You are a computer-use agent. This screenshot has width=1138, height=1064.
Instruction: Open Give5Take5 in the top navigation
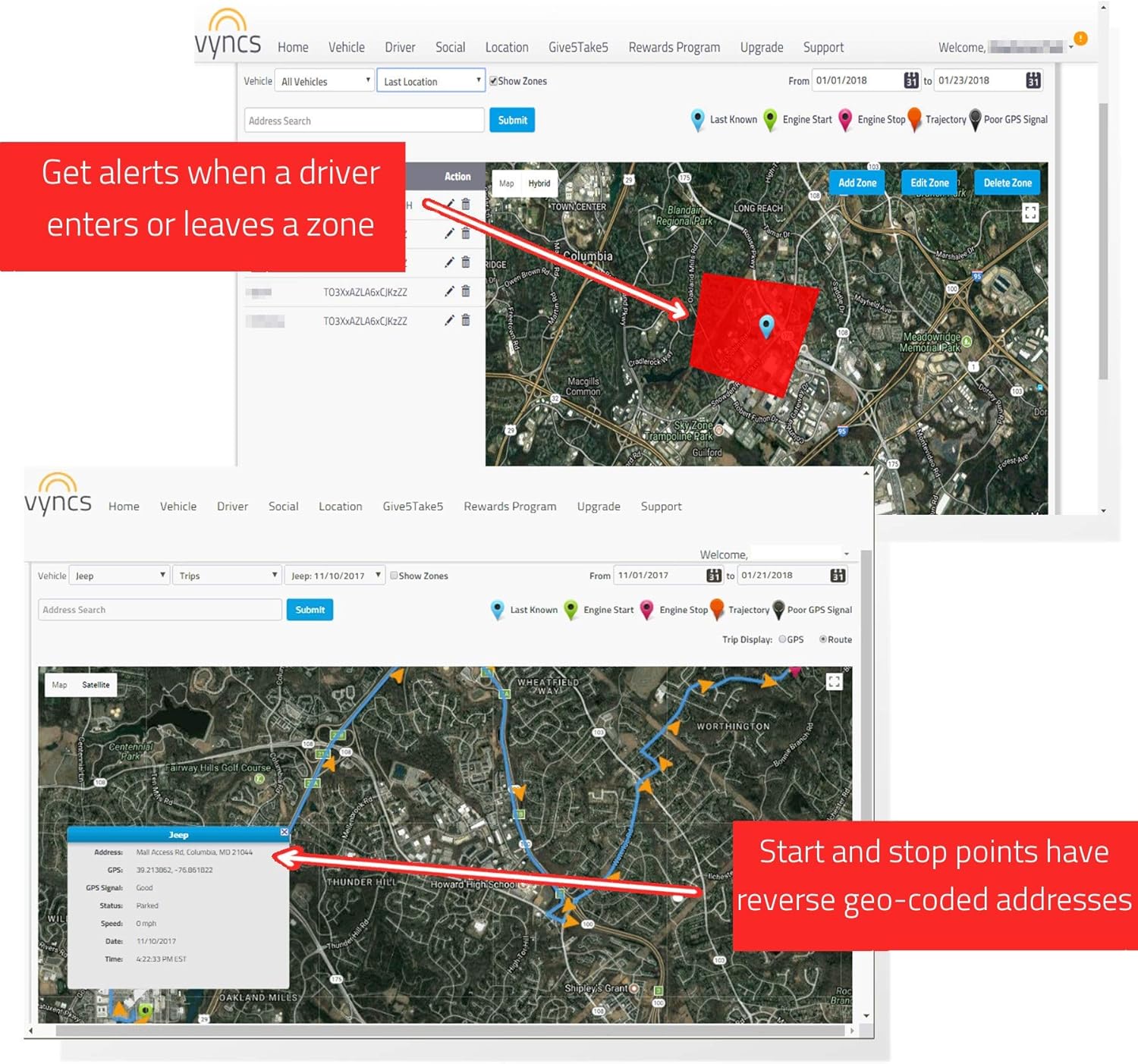(578, 47)
